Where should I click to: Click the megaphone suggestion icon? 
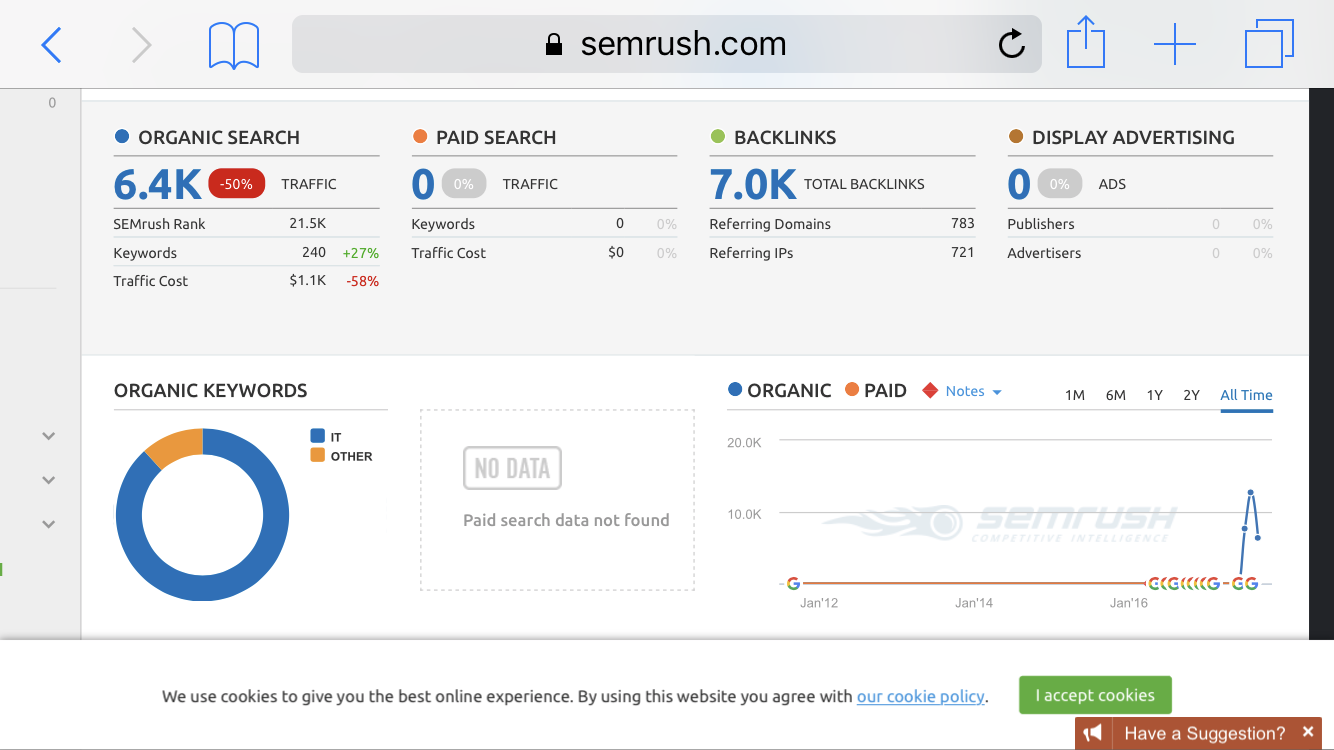pyautogui.click(x=1093, y=734)
